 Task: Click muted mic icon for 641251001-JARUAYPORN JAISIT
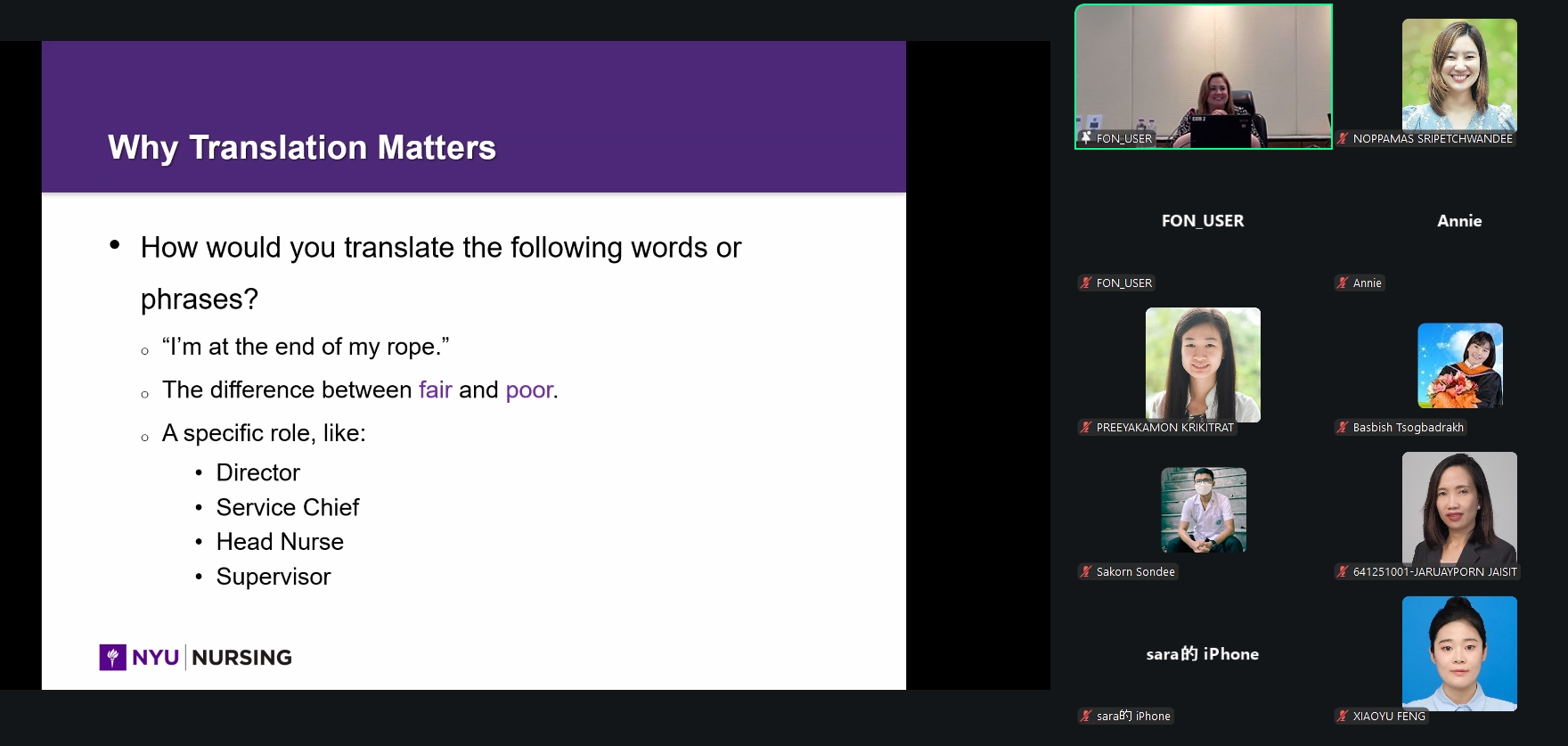point(1343,571)
